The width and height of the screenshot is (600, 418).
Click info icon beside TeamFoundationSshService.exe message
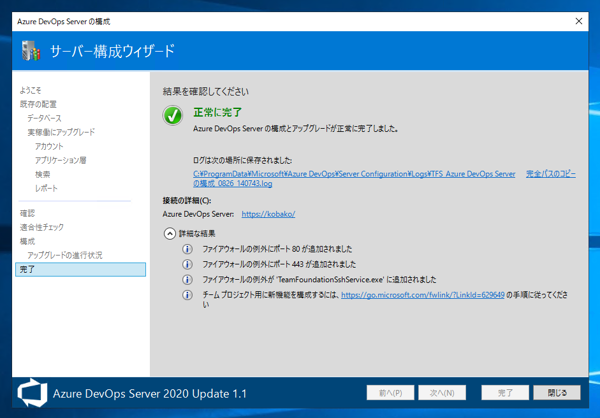(187, 280)
